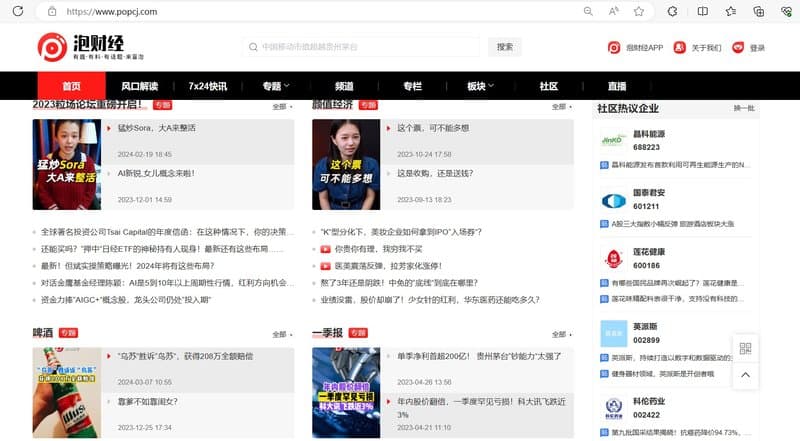Click the 莲花健康 company logo
The width and height of the screenshot is (800, 441).
point(613,259)
